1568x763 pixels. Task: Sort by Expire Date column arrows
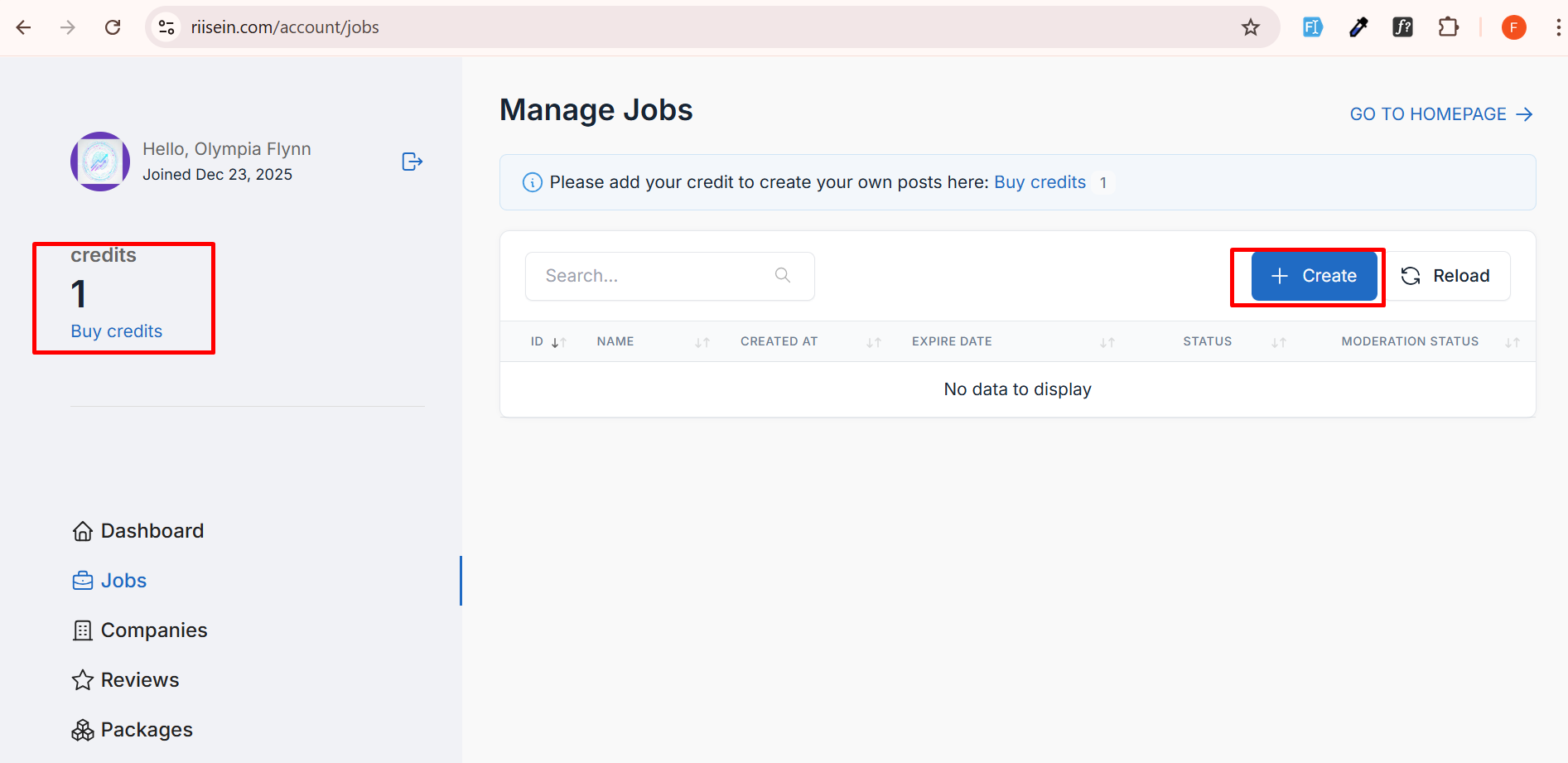1107,342
